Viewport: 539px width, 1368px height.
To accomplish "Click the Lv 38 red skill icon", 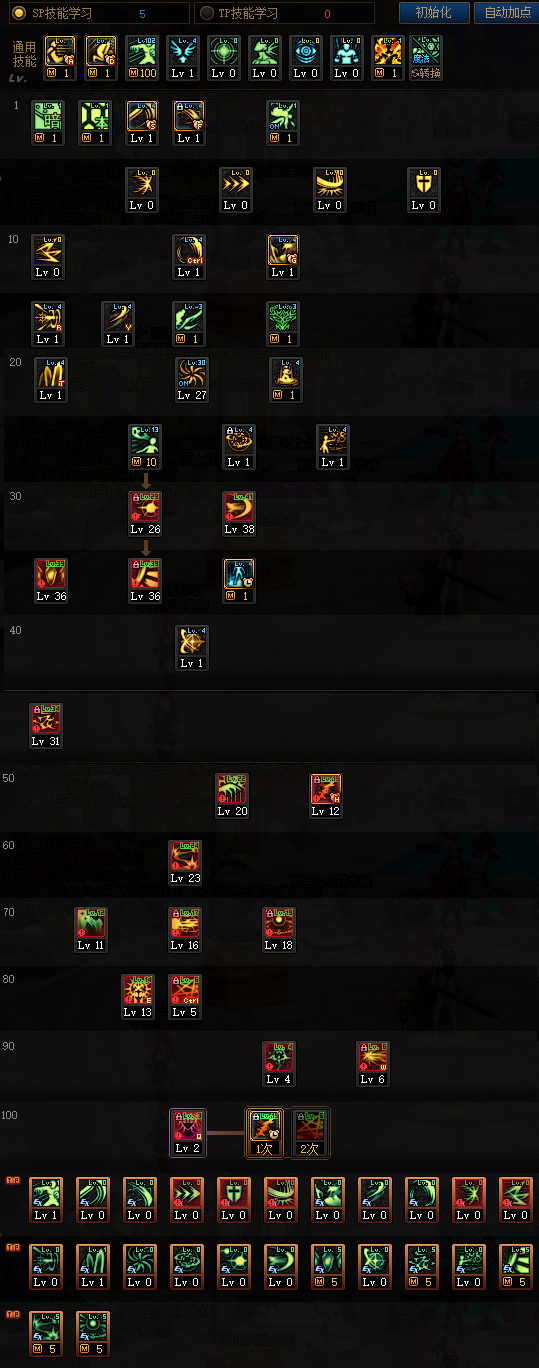I will tap(238, 514).
